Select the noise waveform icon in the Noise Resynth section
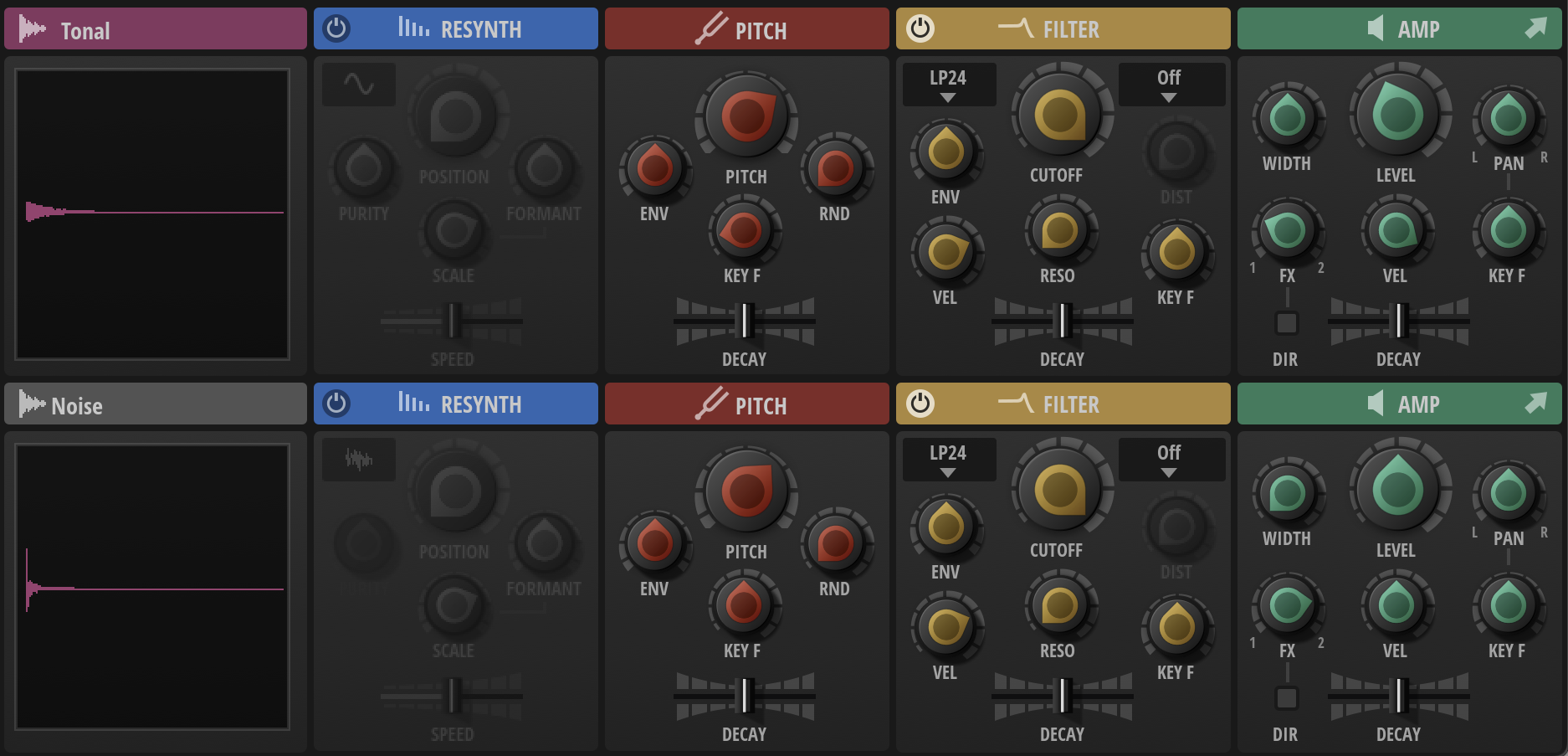The height and width of the screenshot is (756, 1568). 358,459
